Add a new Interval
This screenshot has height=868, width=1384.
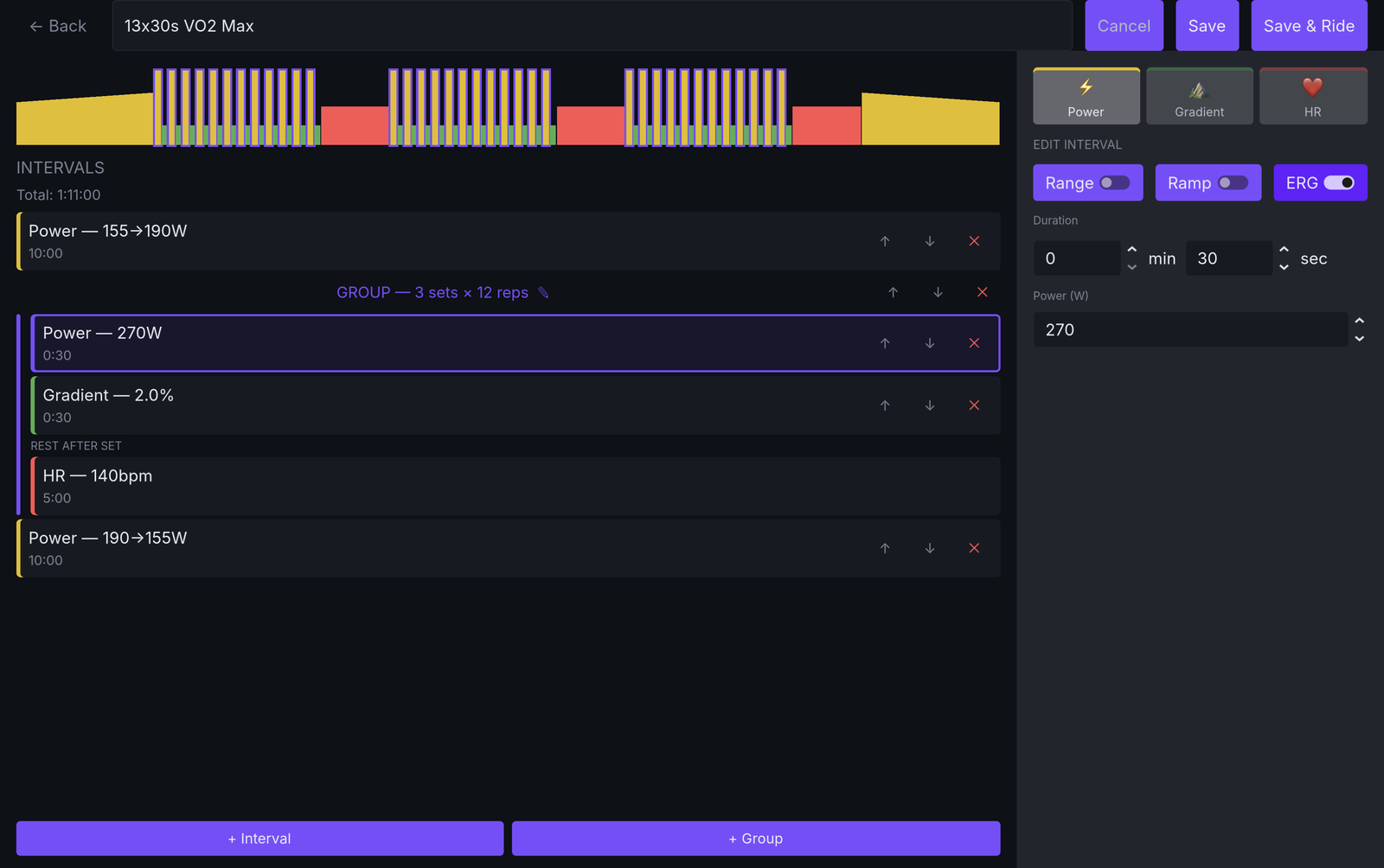pos(259,839)
